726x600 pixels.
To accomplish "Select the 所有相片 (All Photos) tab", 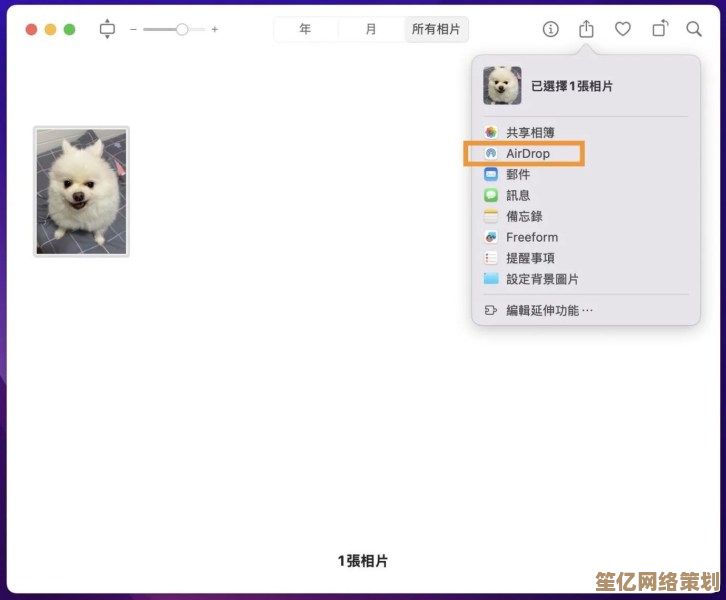I will click(x=437, y=29).
